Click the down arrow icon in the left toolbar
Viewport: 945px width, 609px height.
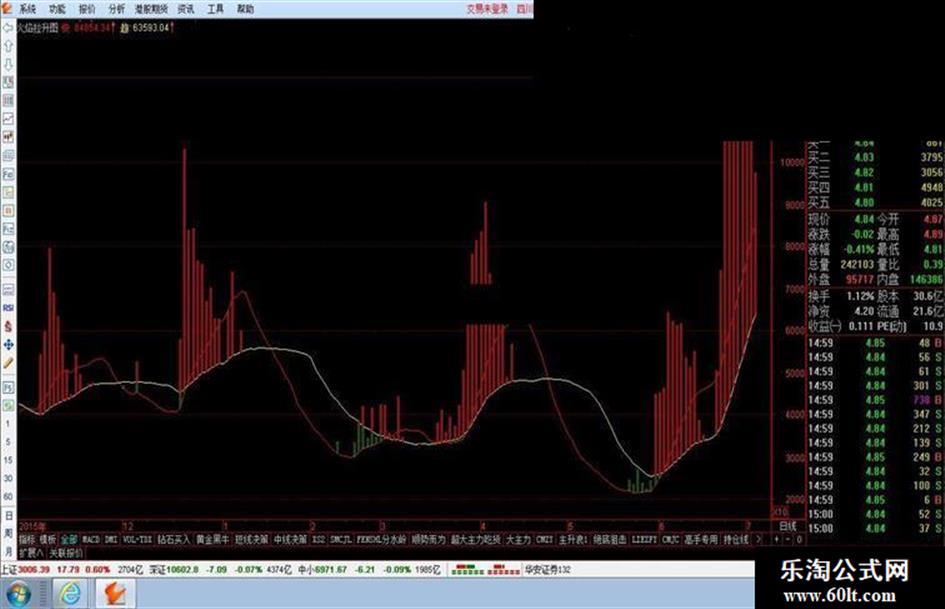tap(8, 64)
